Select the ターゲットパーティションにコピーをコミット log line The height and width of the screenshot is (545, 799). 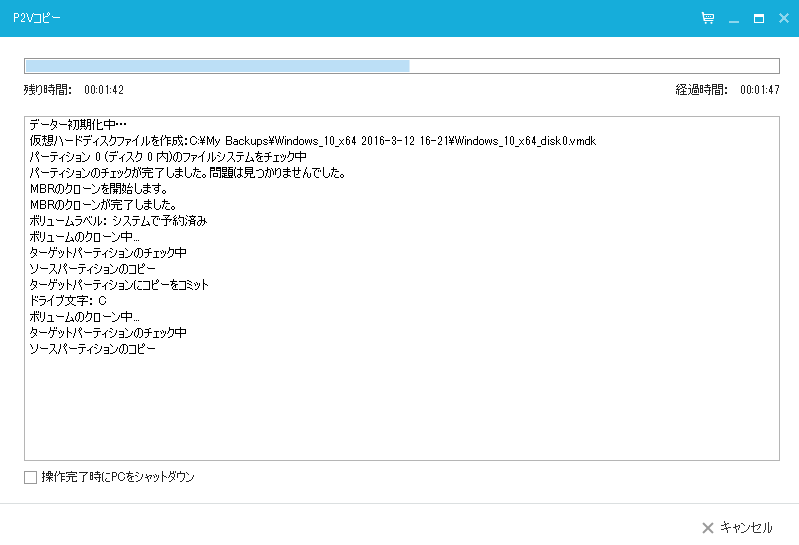(119, 285)
